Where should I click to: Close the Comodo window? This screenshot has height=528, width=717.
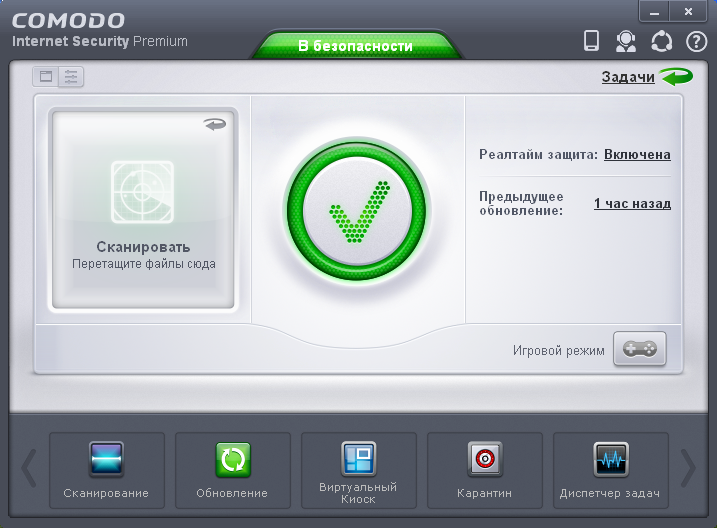point(688,11)
